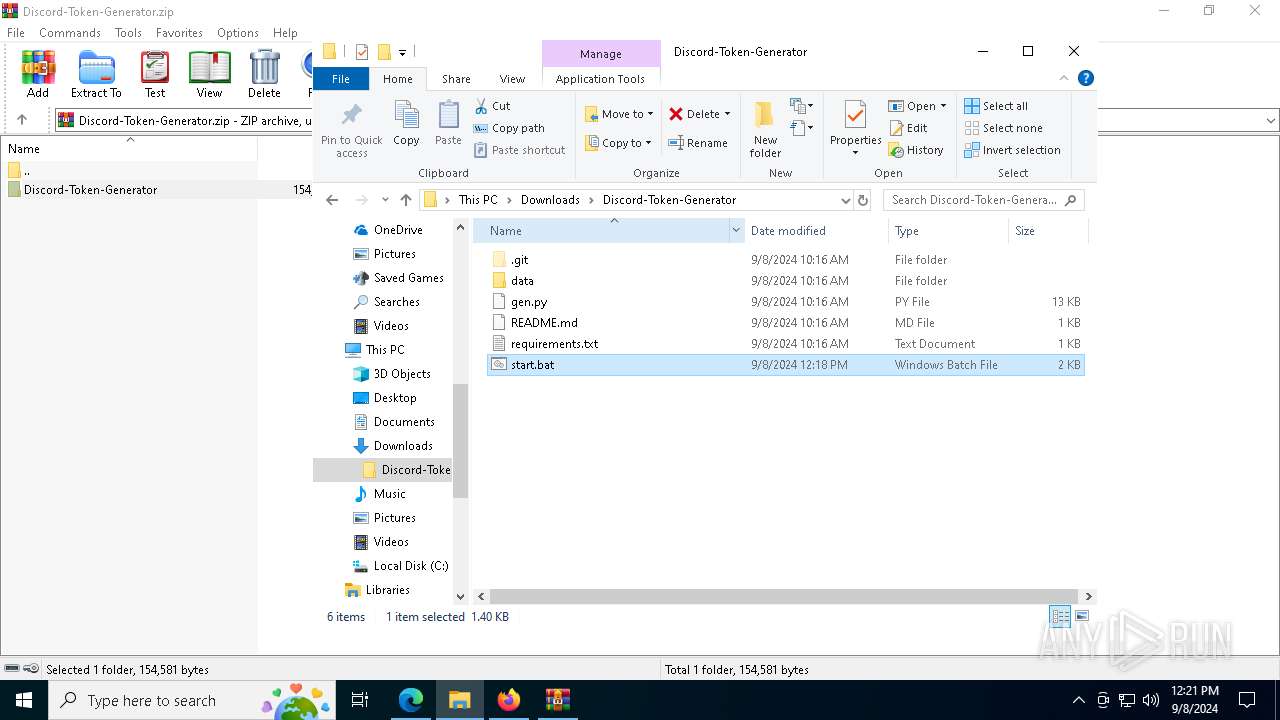
Task: Create a New folder
Action: tap(765, 129)
